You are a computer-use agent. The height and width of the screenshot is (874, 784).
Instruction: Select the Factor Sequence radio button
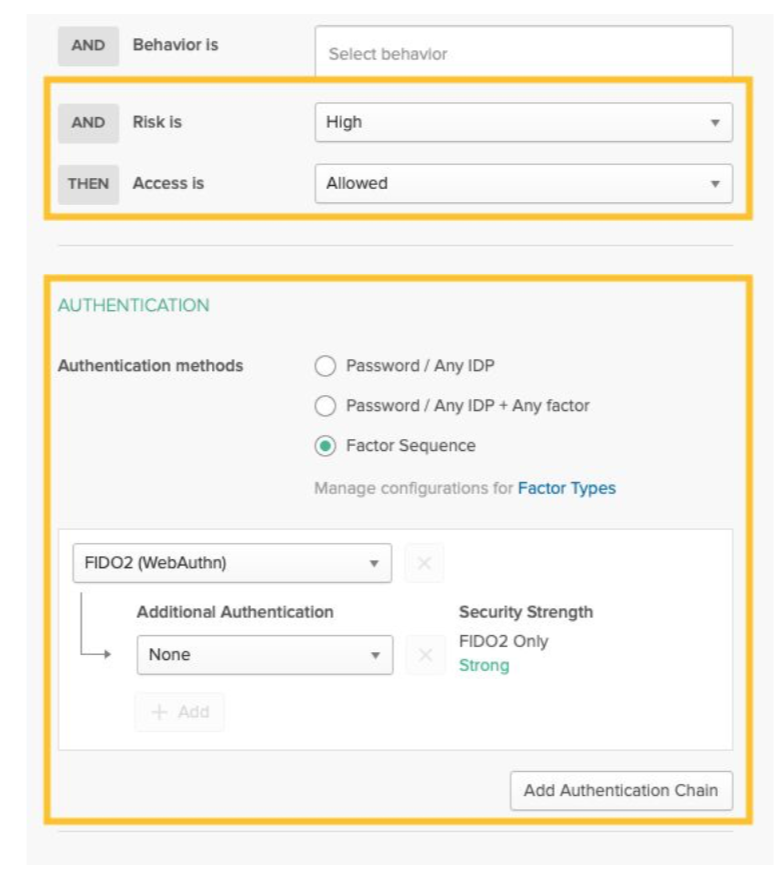pyautogui.click(x=325, y=446)
